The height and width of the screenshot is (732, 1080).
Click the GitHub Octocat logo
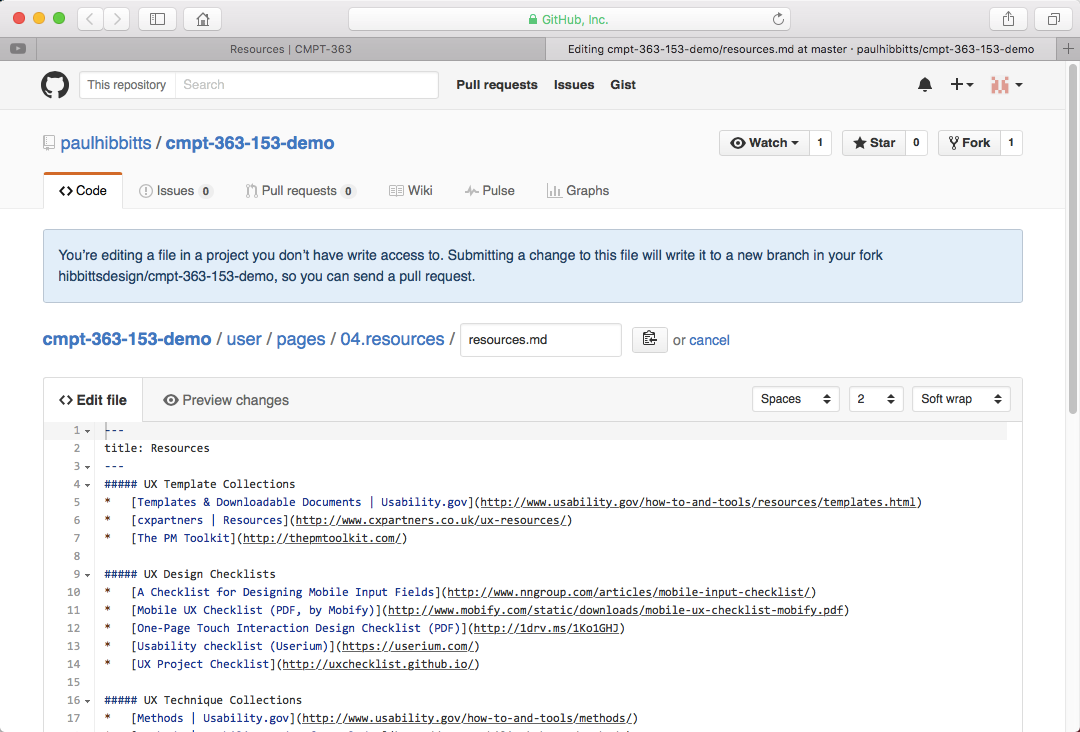click(x=55, y=85)
